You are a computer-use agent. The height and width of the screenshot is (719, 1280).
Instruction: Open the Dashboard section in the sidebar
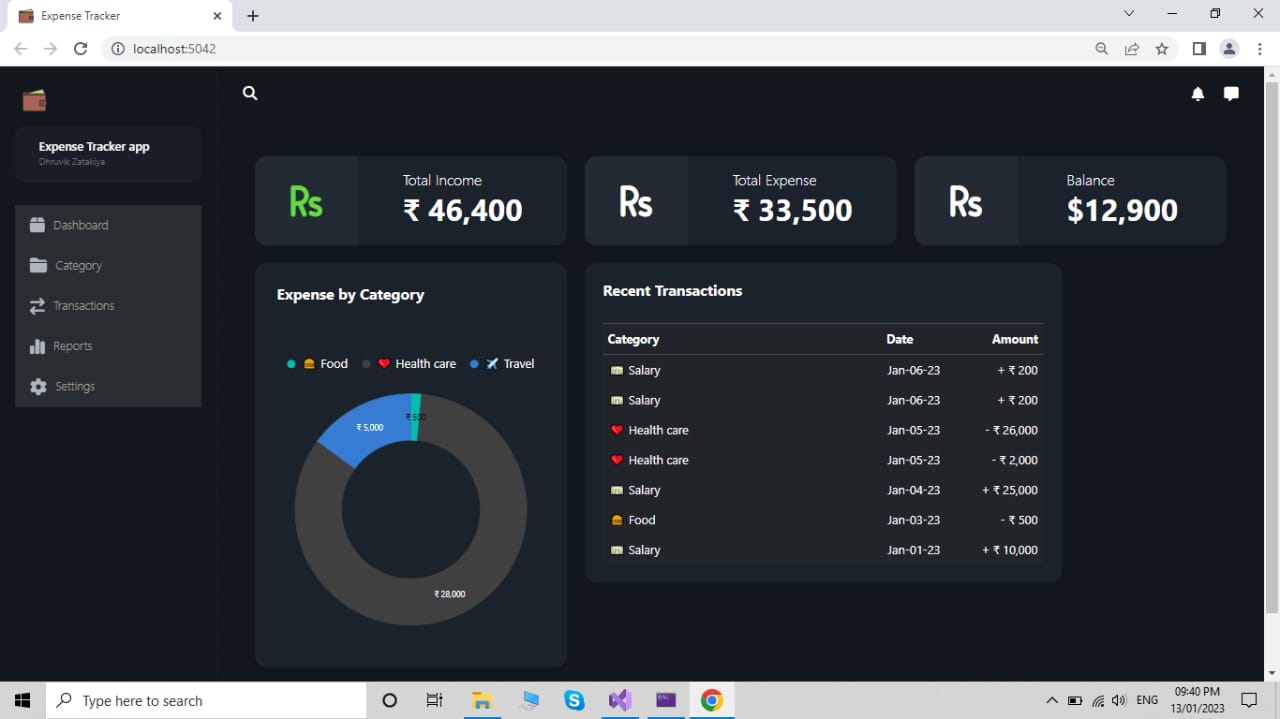pos(79,225)
